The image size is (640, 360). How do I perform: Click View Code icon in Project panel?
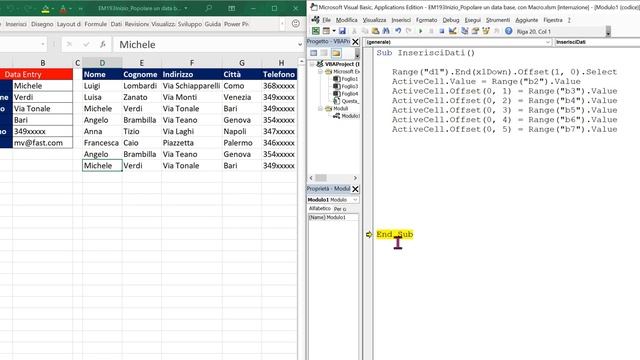click(x=313, y=53)
